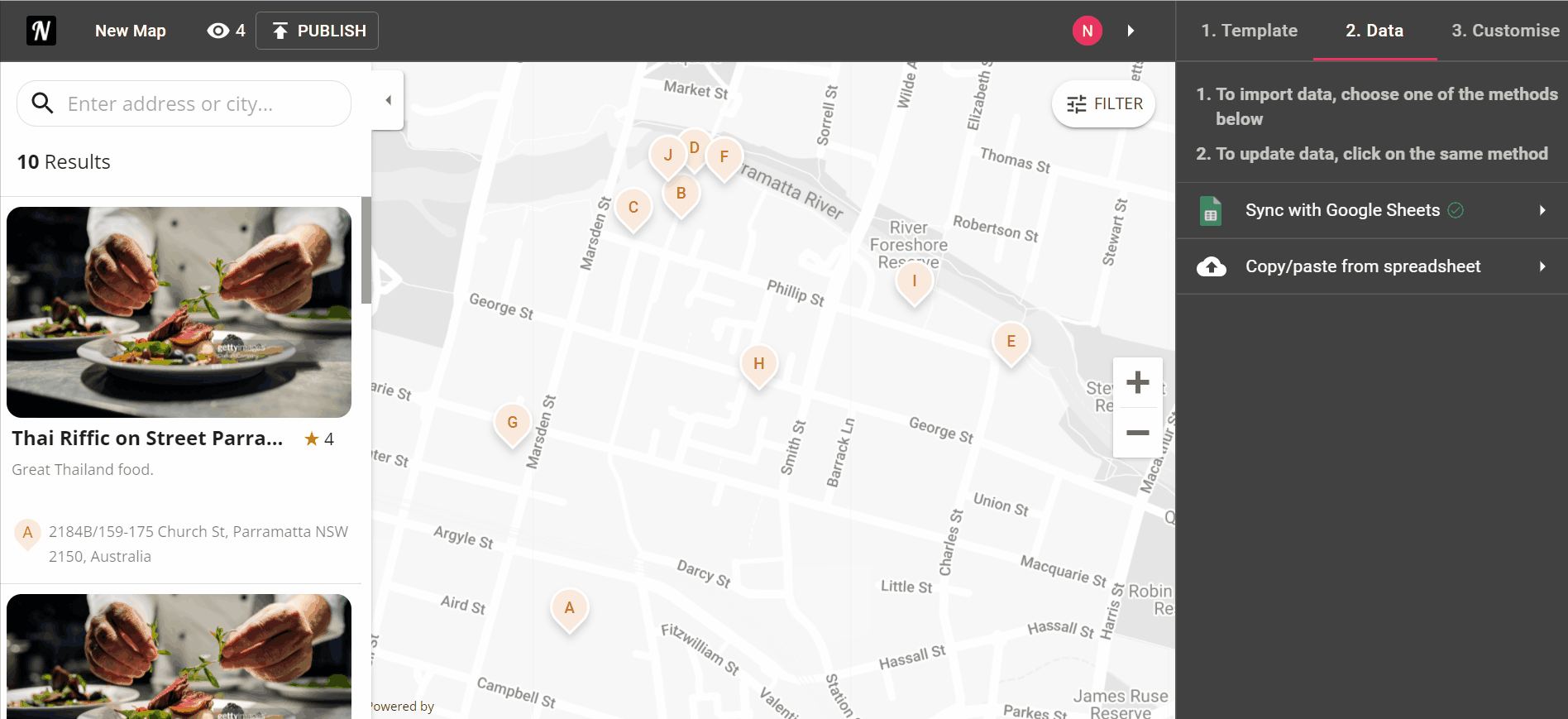
Task: Select map marker E
Action: click(1011, 344)
